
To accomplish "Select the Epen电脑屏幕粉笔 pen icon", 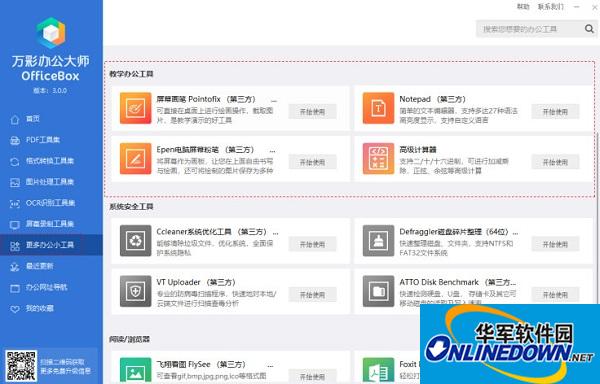I will pyautogui.click(x=135, y=159).
